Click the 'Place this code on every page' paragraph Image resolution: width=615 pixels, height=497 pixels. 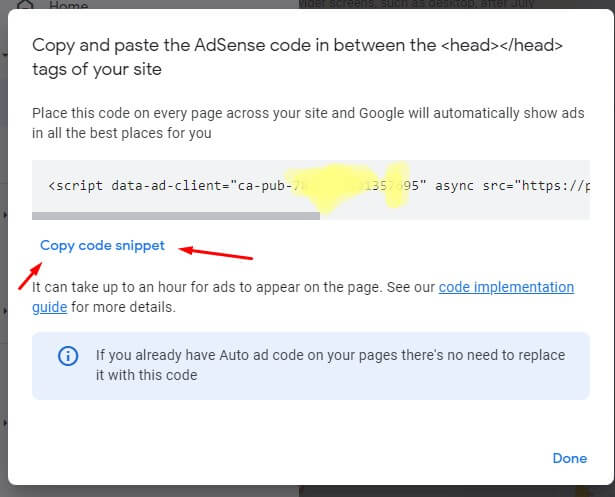click(x=308, y=123)
